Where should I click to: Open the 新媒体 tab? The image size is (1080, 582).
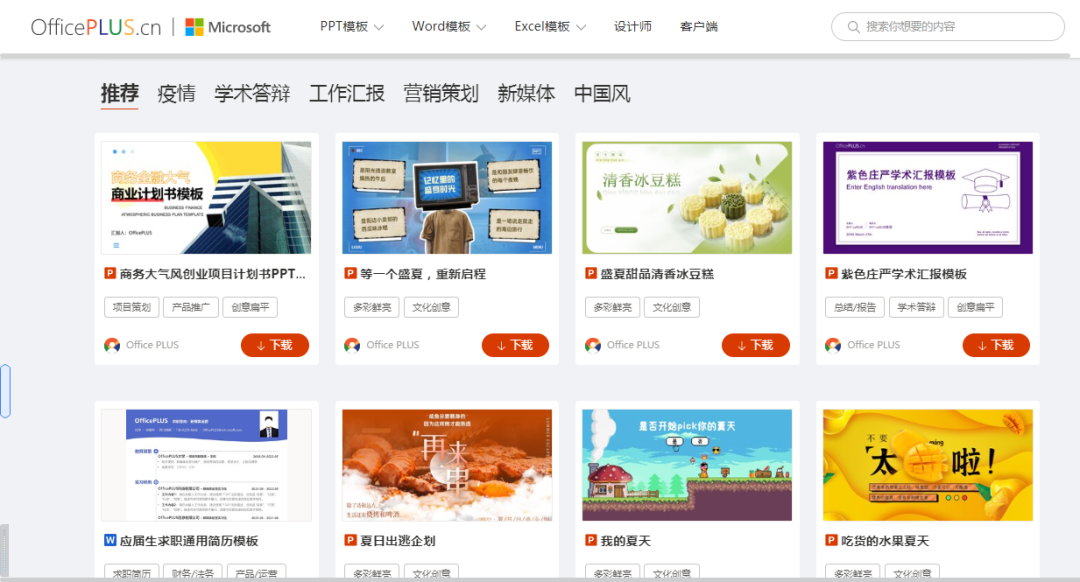526,93
